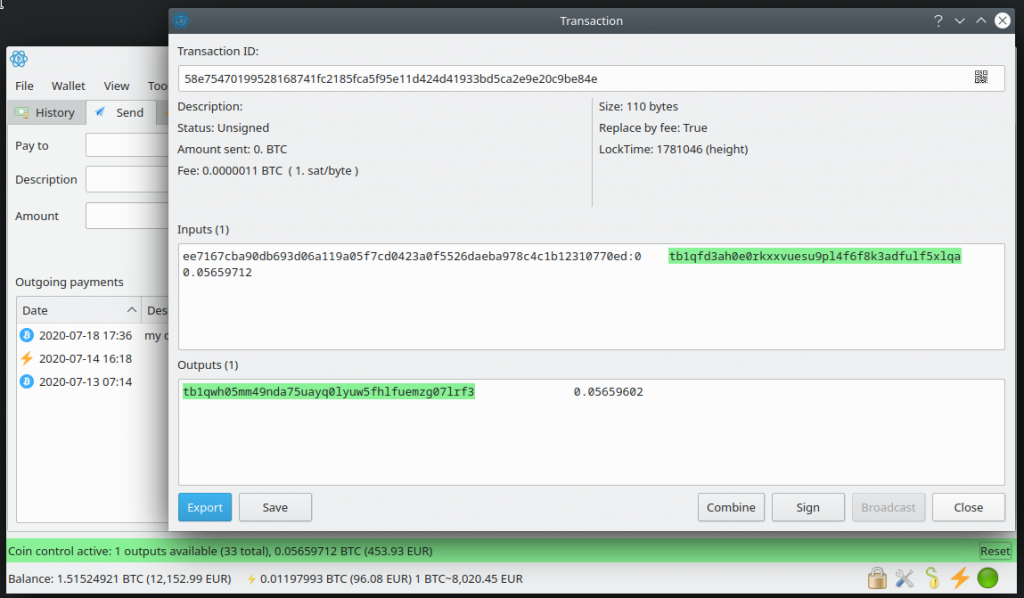This screenshot has height=598, width=1024.
Task: Save the transaction
Action: (x=275, y=507)
